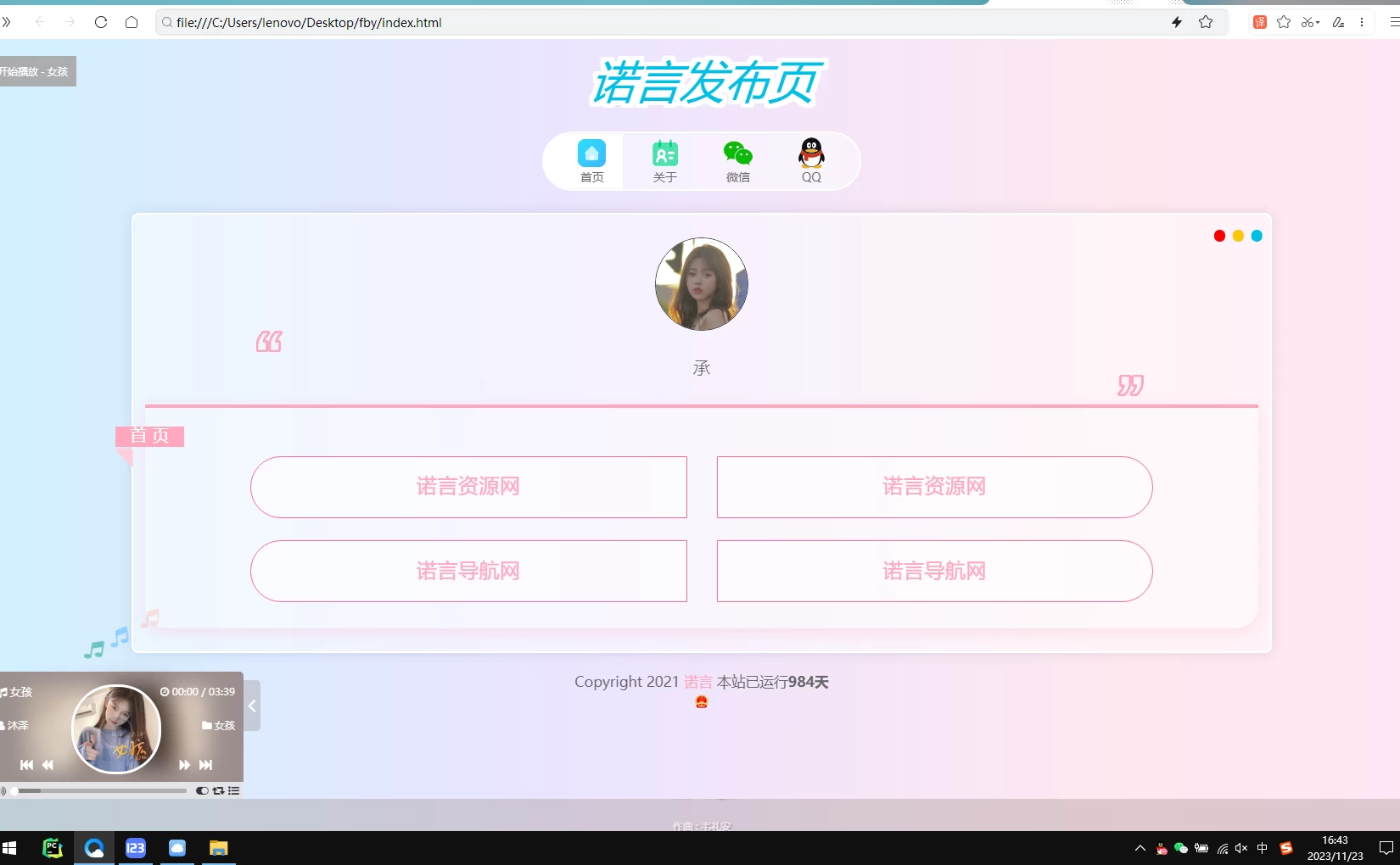Go to browser home page icon
Viewport: 1400px width, 865px height.
point(132,22)
